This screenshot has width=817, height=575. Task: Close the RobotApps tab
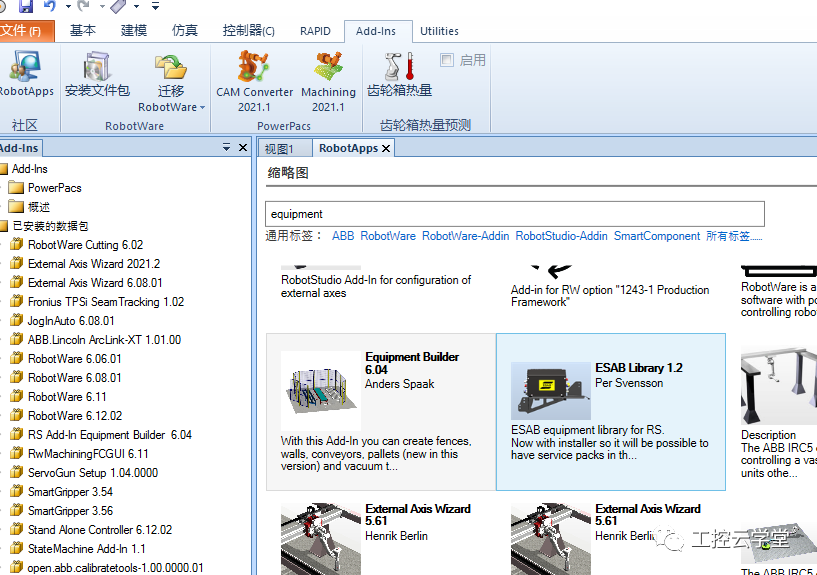386,148
